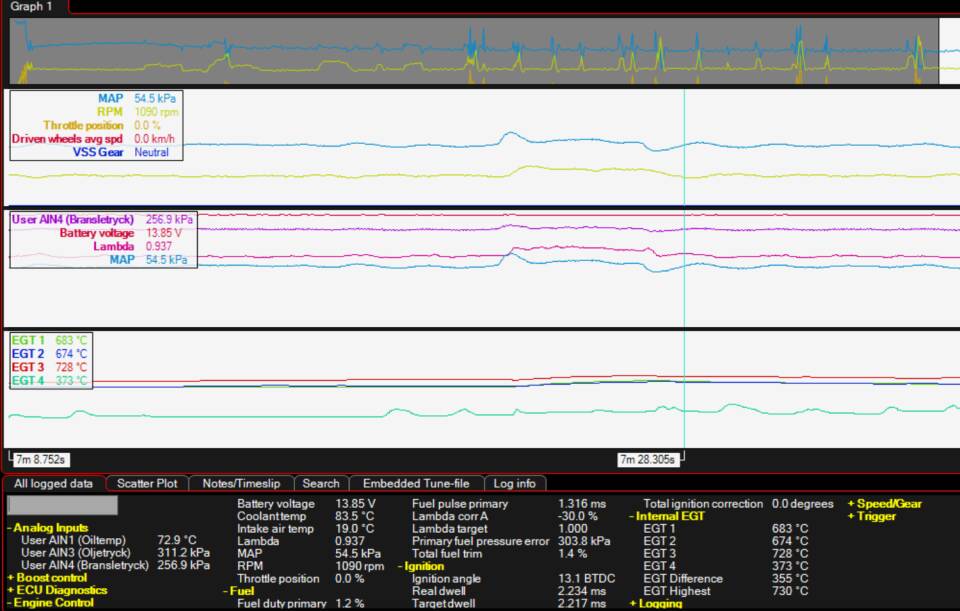Image resolution: width=960 pixels, height=611 pixels.
Task: Expand the ECU Diagnostics group
Action: click(56, 591)
